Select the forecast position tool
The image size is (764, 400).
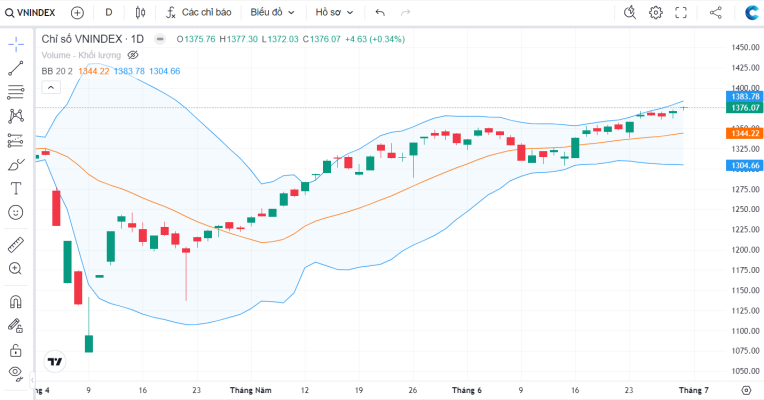[x=16, y=140]
